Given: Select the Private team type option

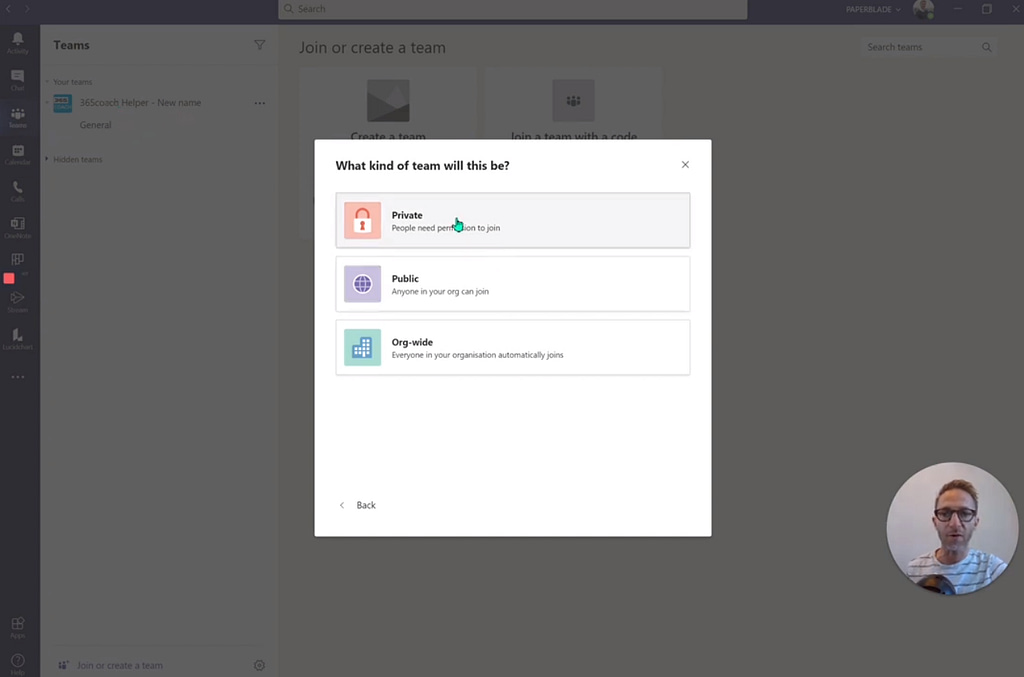Looking at the screenshot, I should (x=512, y=220).
